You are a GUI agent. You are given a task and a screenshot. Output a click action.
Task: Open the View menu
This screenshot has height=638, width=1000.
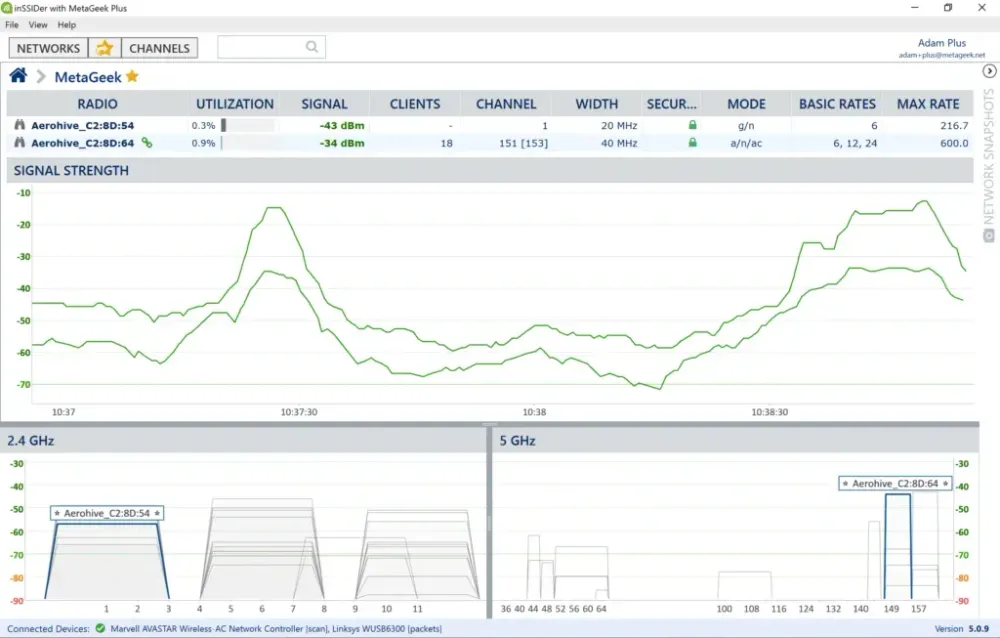click(x=38, y=24)
